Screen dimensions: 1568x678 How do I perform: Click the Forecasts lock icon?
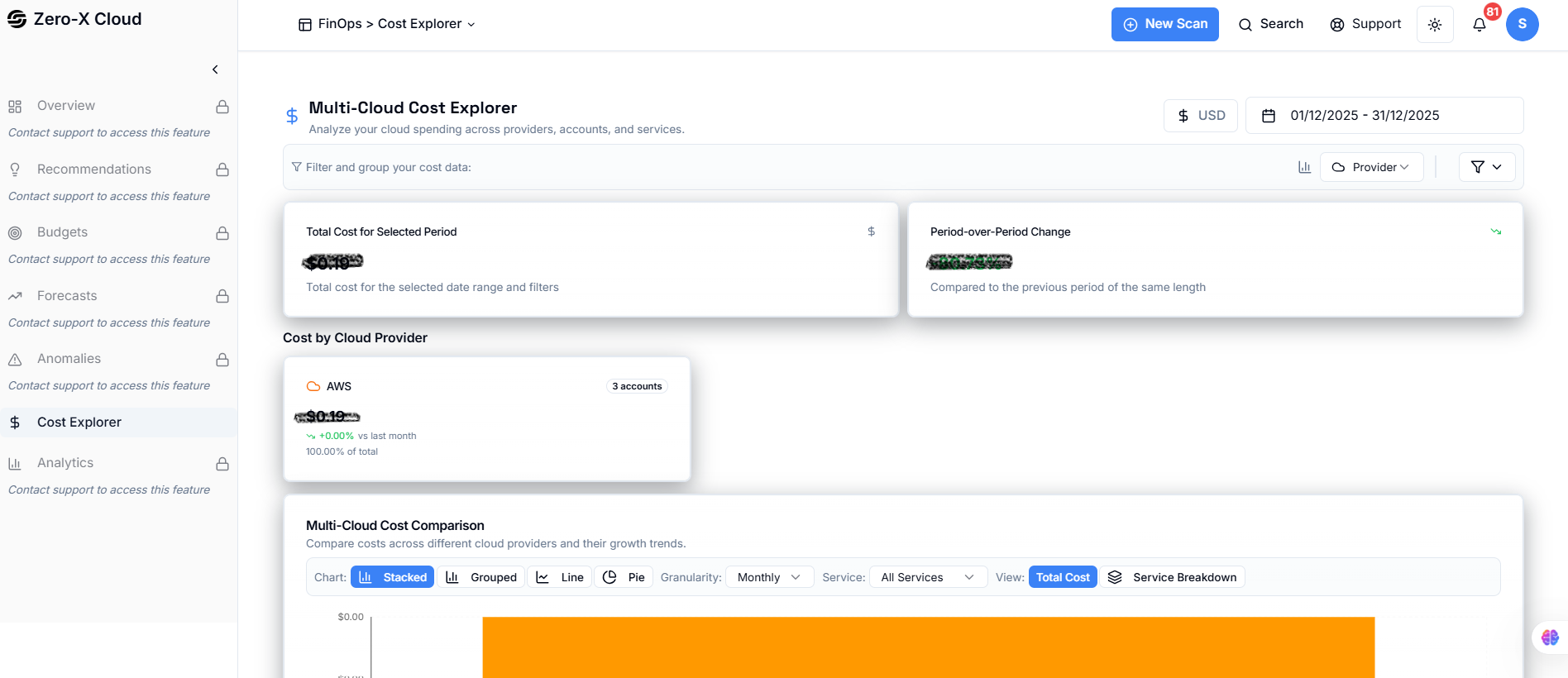pos(222,296)
